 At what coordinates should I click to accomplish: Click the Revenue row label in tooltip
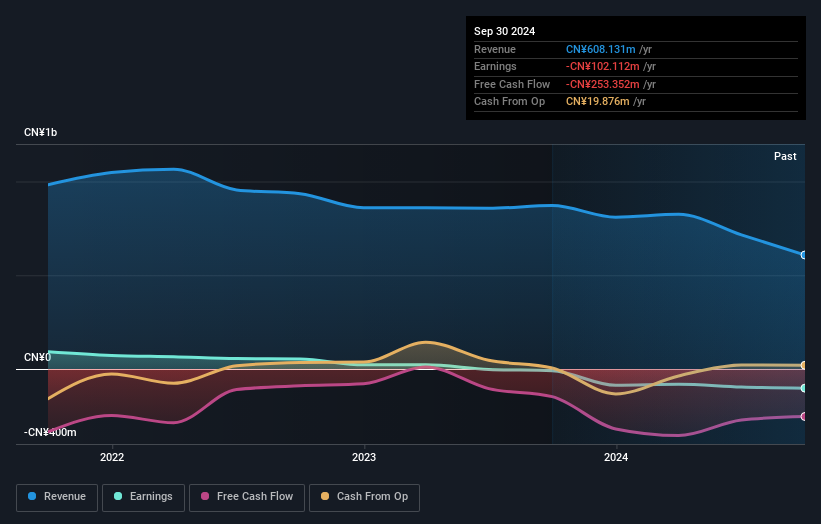pos(495,49)
